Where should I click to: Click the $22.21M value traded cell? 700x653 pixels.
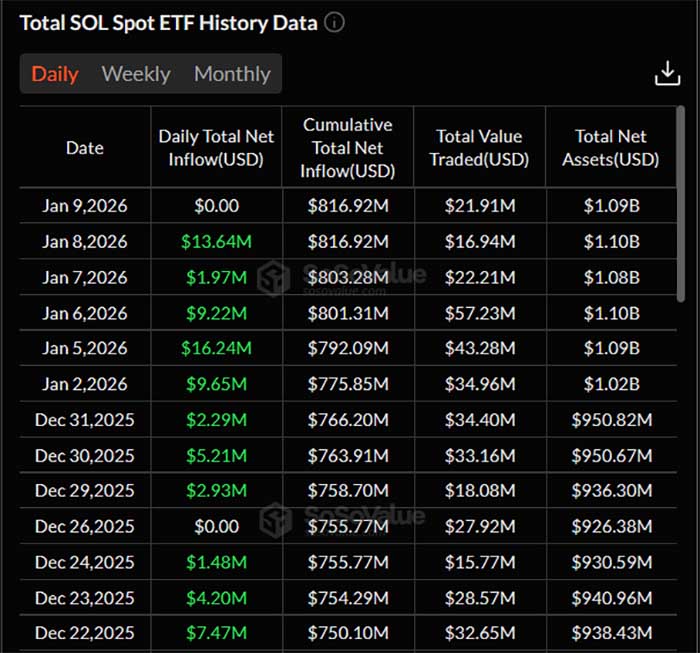[480, 278]
